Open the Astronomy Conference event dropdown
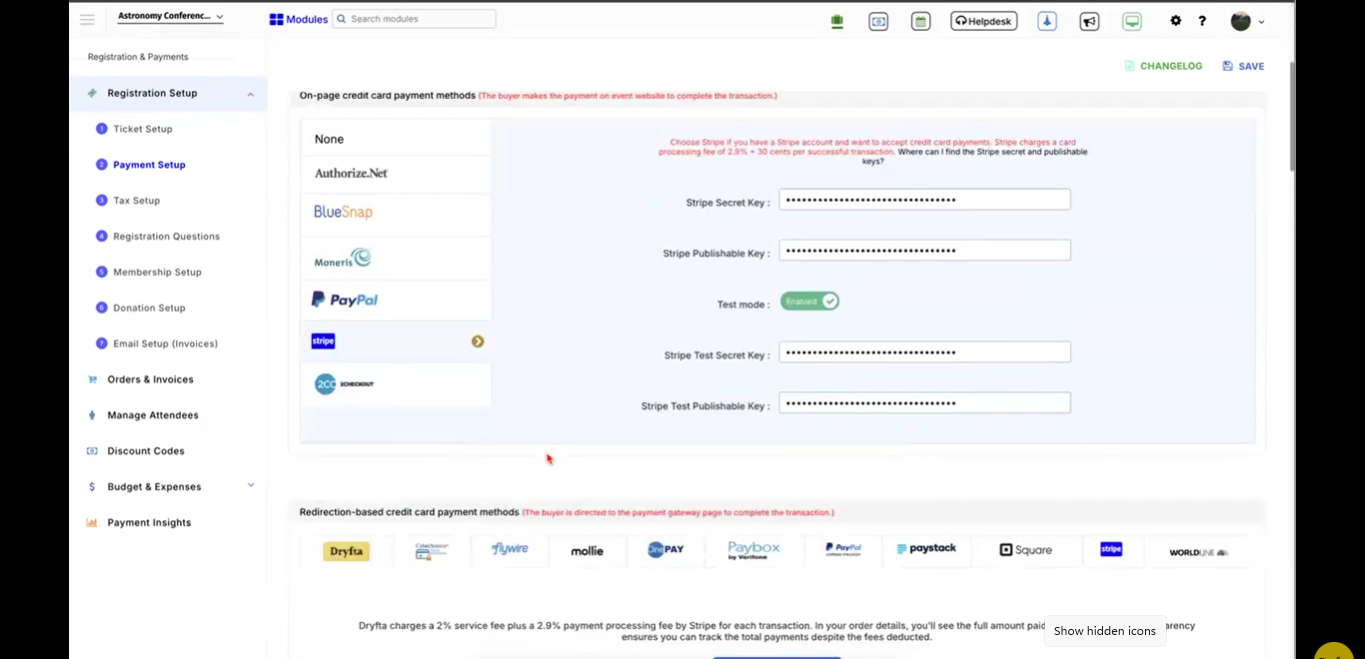 (x=170, y=16)
